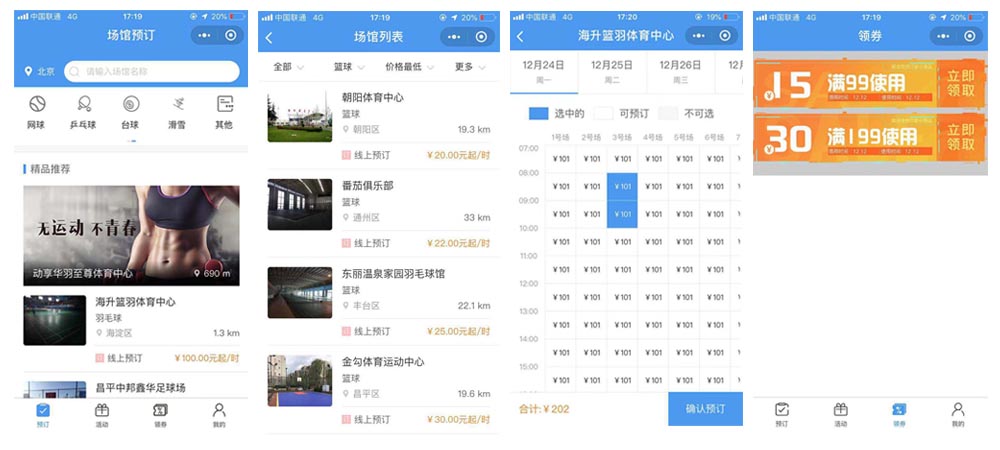Tap 线上预订 badge for 番茄俱乐部
Viewport: 1000px width, 450px height.
coord(366,243)
